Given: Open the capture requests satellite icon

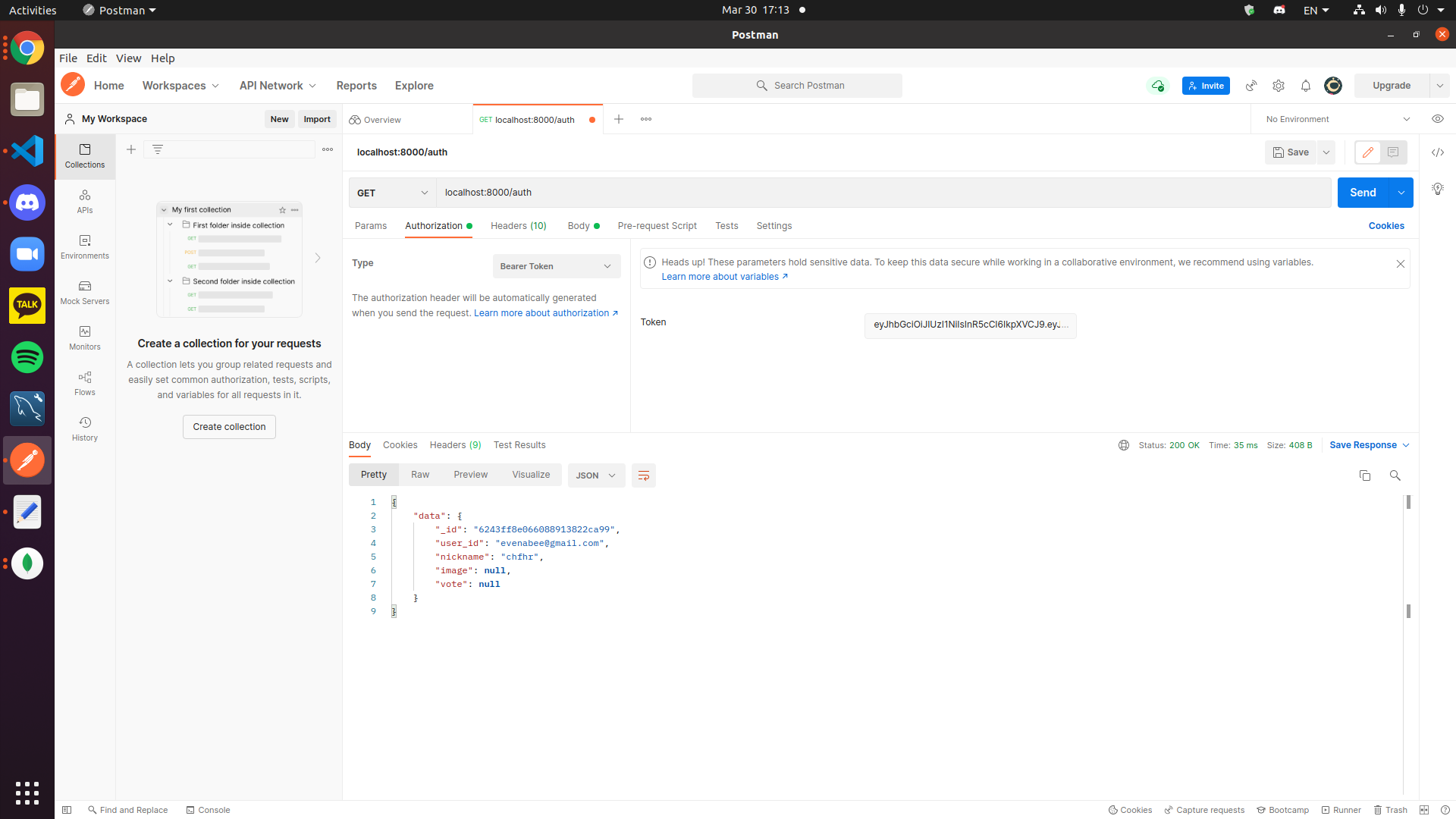Looking at the screenshot, I should [1251, 86].
